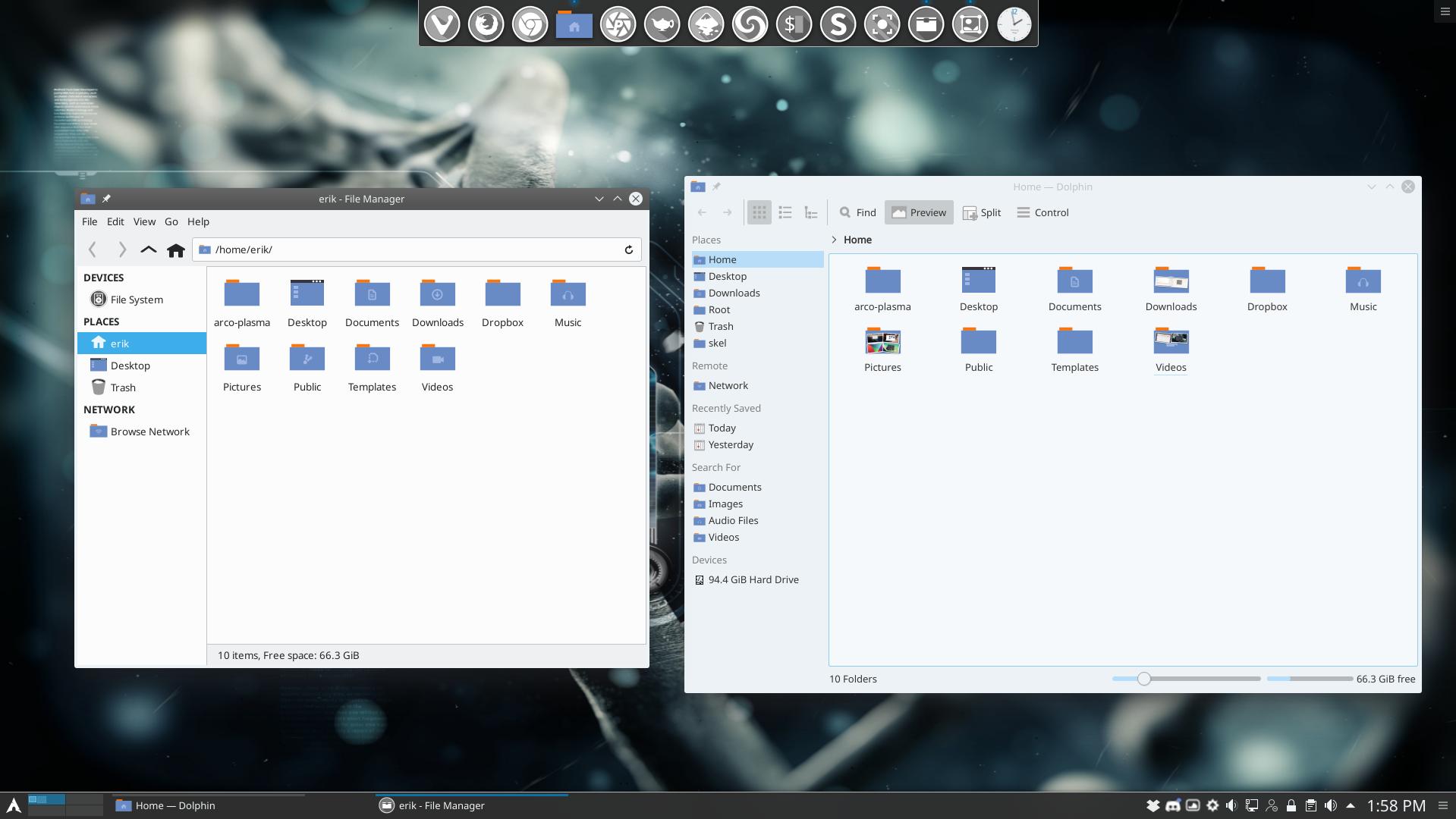Viewport: 1456px width, 819px height.
Task: Click the back arrow in Dolphin
Action: point(702,212)
